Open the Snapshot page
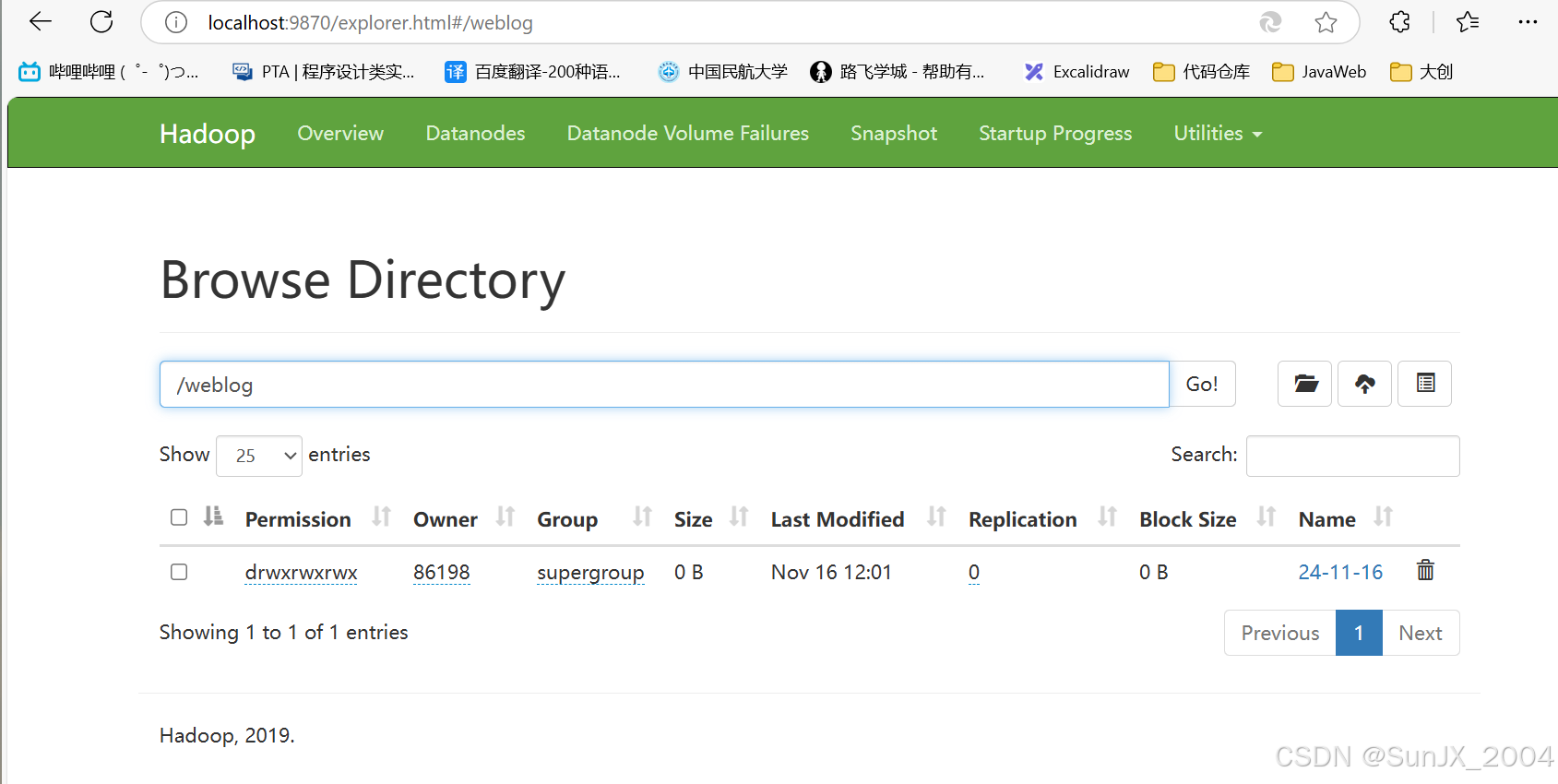Viewport: 1558px width, 784px height. [x=894, y=133]
